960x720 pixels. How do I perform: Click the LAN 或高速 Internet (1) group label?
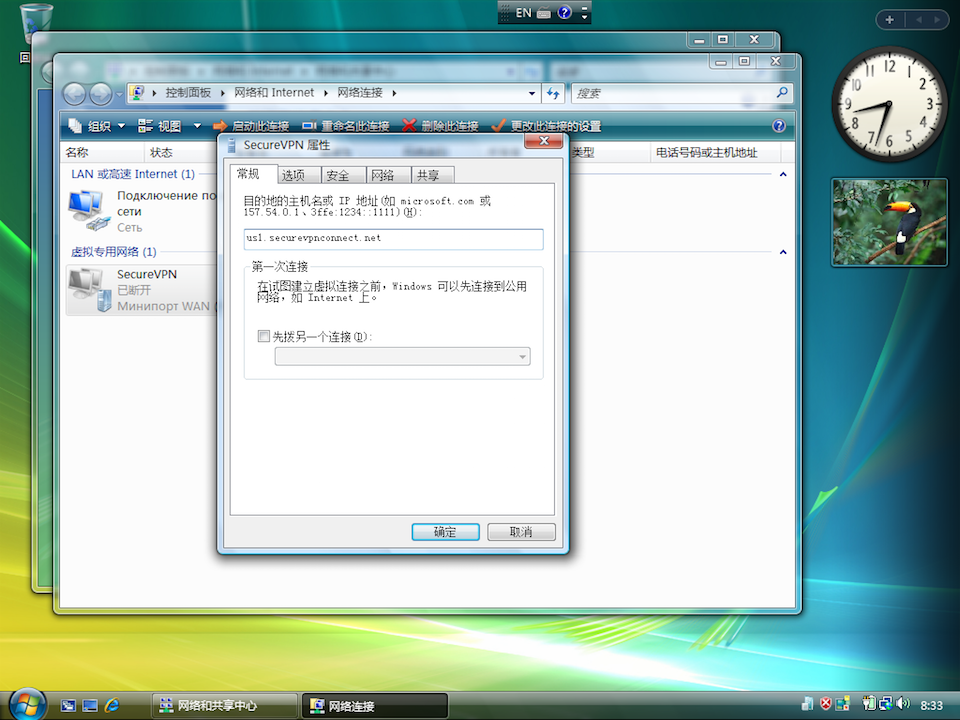(133, 174)
